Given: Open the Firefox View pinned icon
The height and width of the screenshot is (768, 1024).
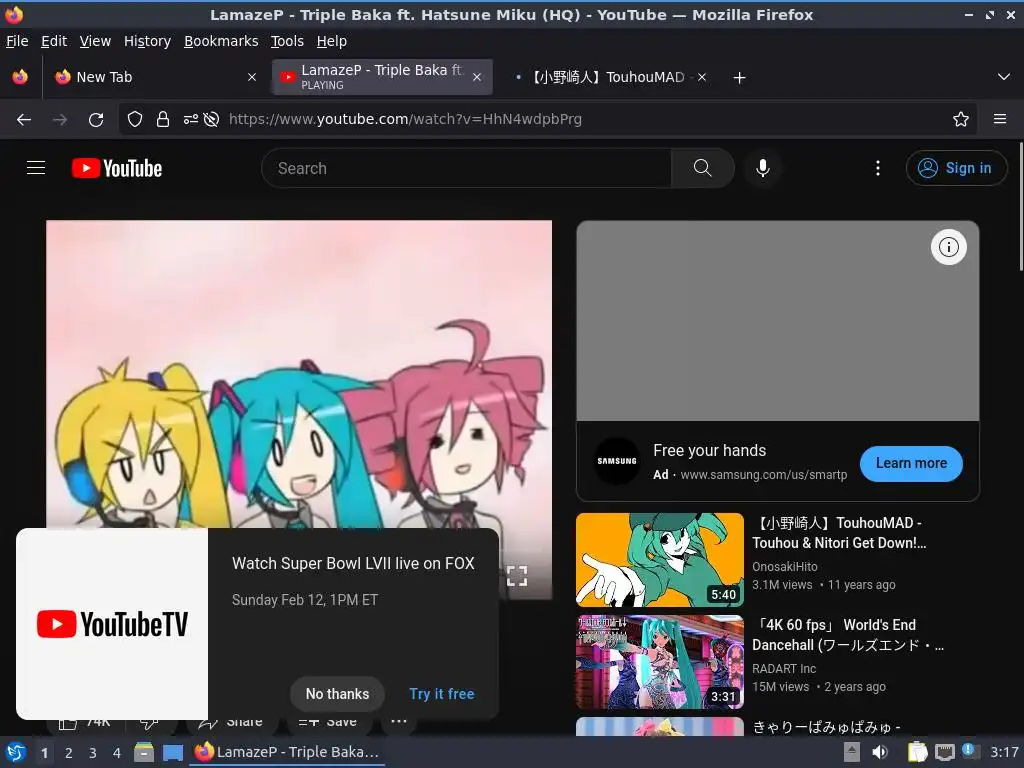Looking at the screenshot, I should [x=20, y=77].
